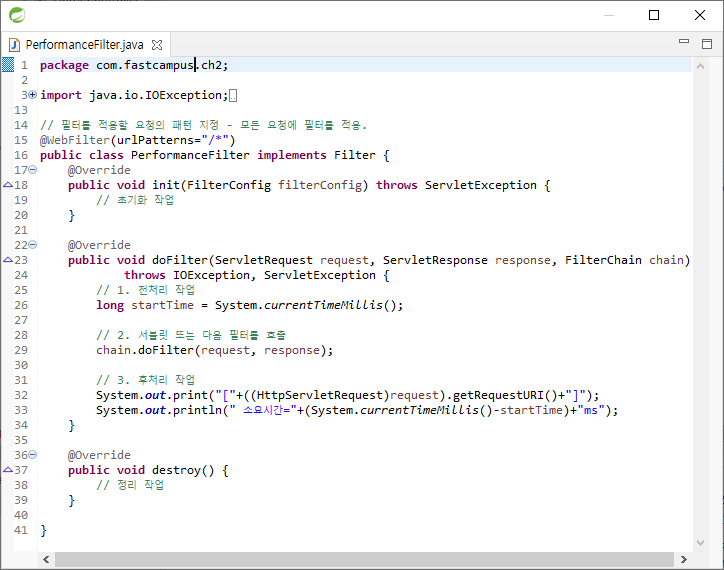Click the horizontal scrollbar left arrow
The width and height of the screenshot is (724, 570).
click(46, 559)
